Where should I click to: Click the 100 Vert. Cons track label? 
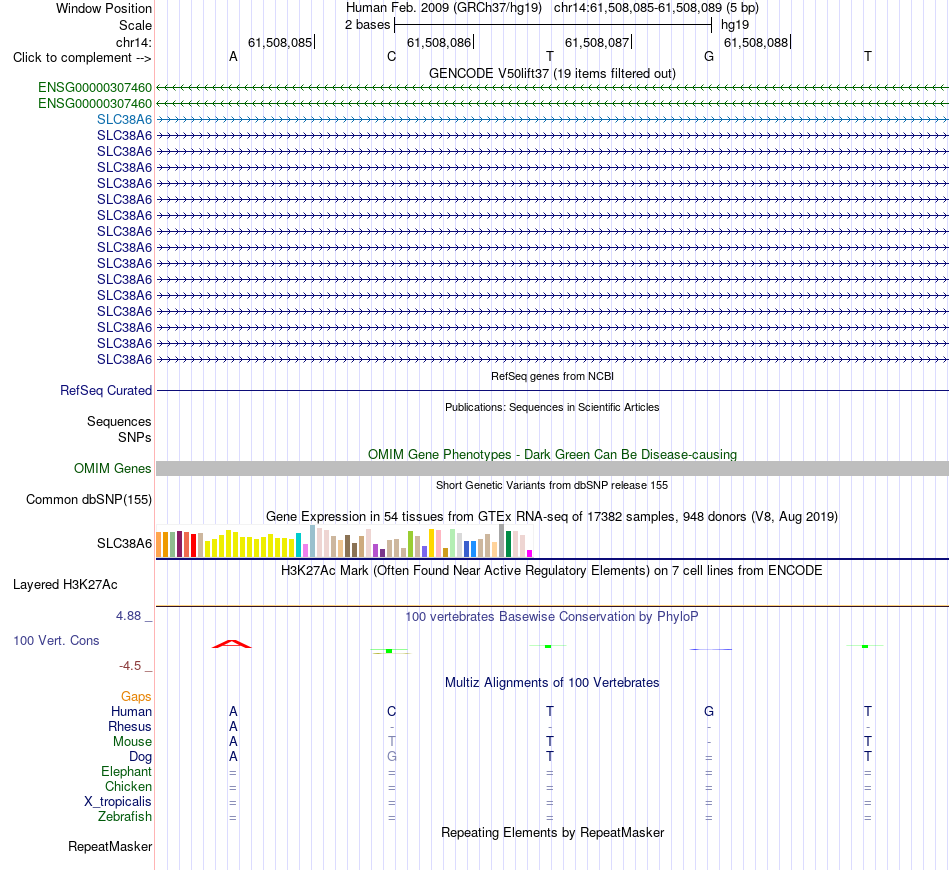pos(56,640)
